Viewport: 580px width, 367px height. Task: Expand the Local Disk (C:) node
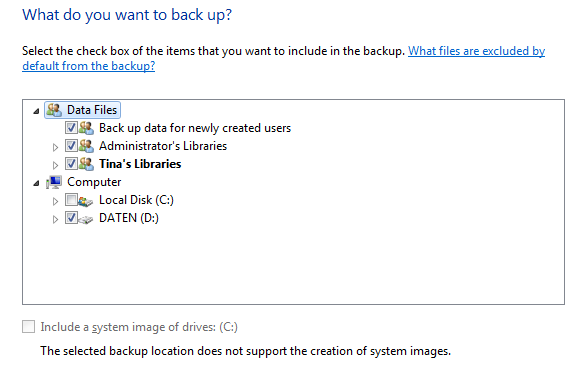coord(55,201)
